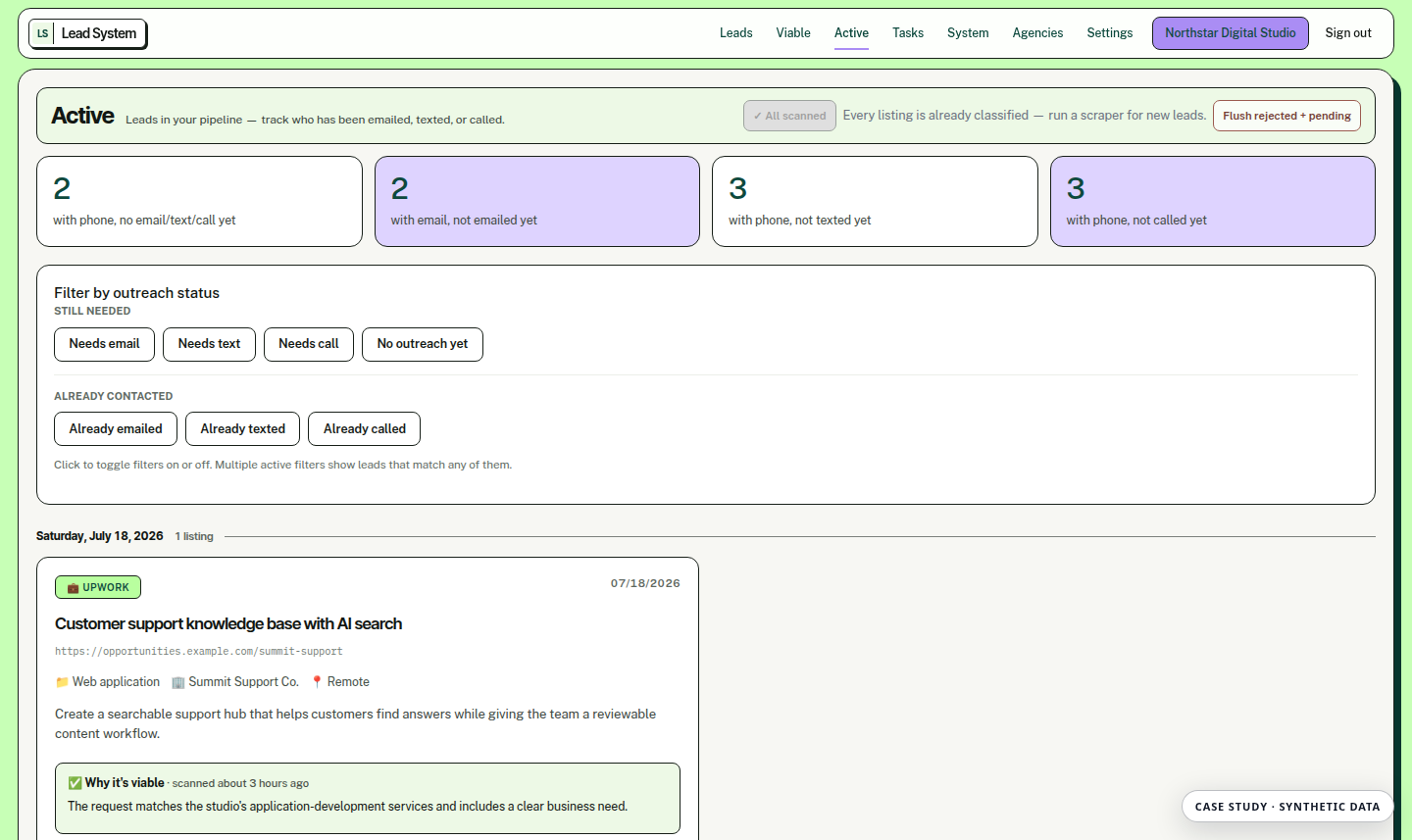Click Flush rejected + pending
Viewport: 1412px width, 840px height.
[1286, 116]
